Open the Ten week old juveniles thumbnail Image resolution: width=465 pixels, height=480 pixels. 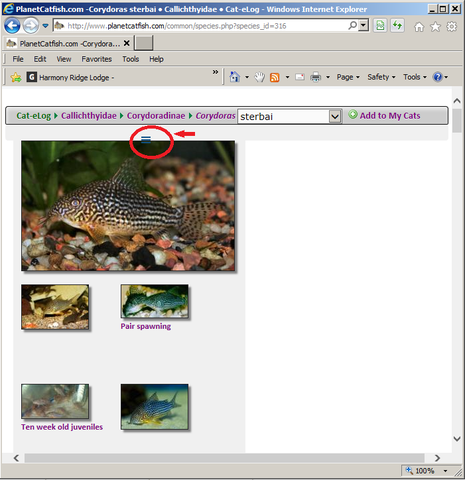55,401
